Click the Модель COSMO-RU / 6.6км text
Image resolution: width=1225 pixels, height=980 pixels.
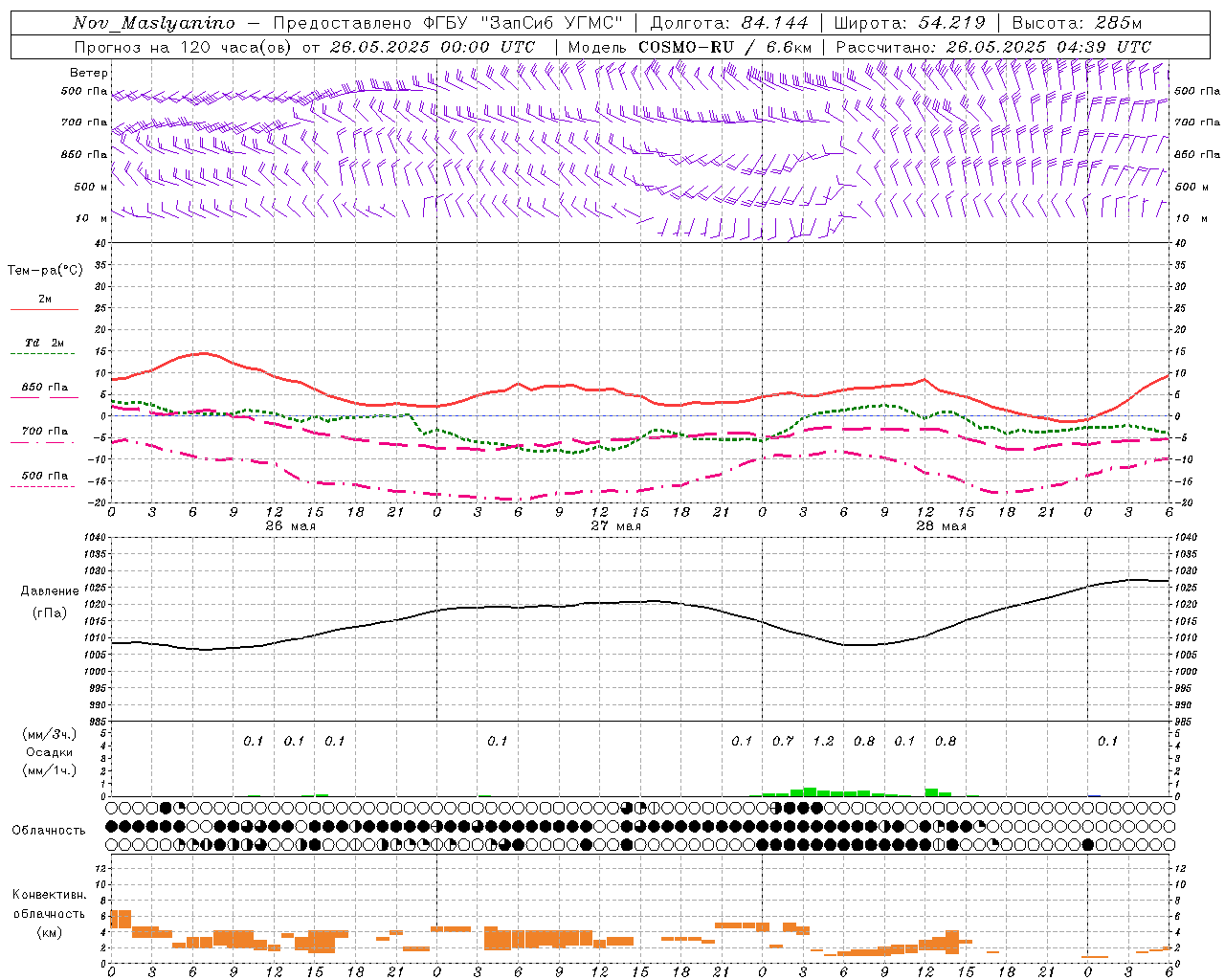pos(690,47)
